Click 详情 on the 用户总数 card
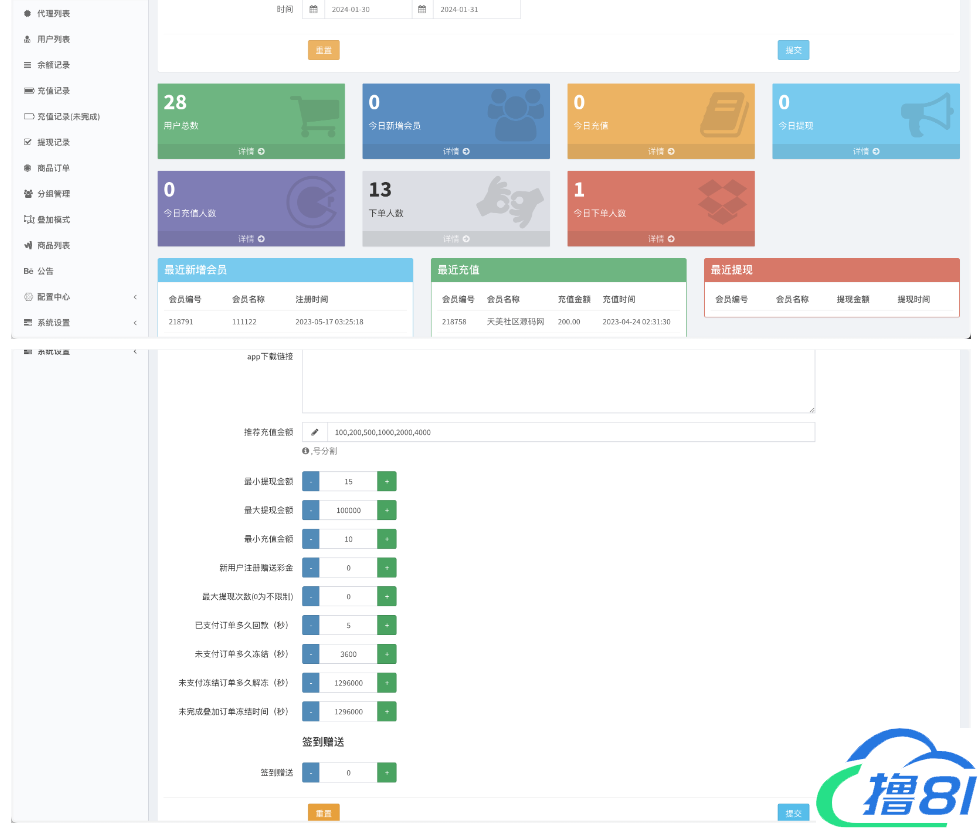The width and height of the screenshot is (978, 828). 251,152
